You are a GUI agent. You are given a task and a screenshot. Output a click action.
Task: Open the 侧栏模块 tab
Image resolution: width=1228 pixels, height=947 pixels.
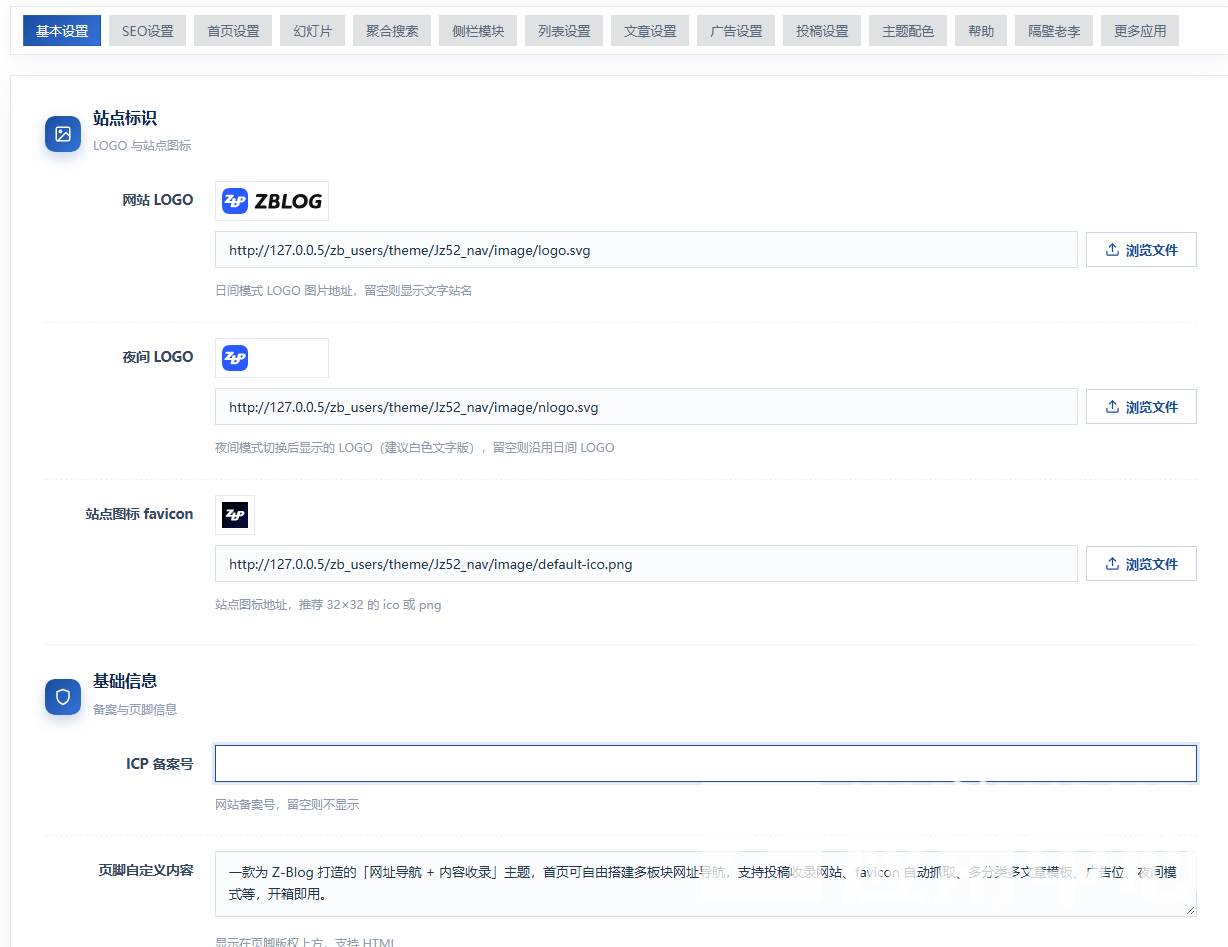(x=478, y=31)
